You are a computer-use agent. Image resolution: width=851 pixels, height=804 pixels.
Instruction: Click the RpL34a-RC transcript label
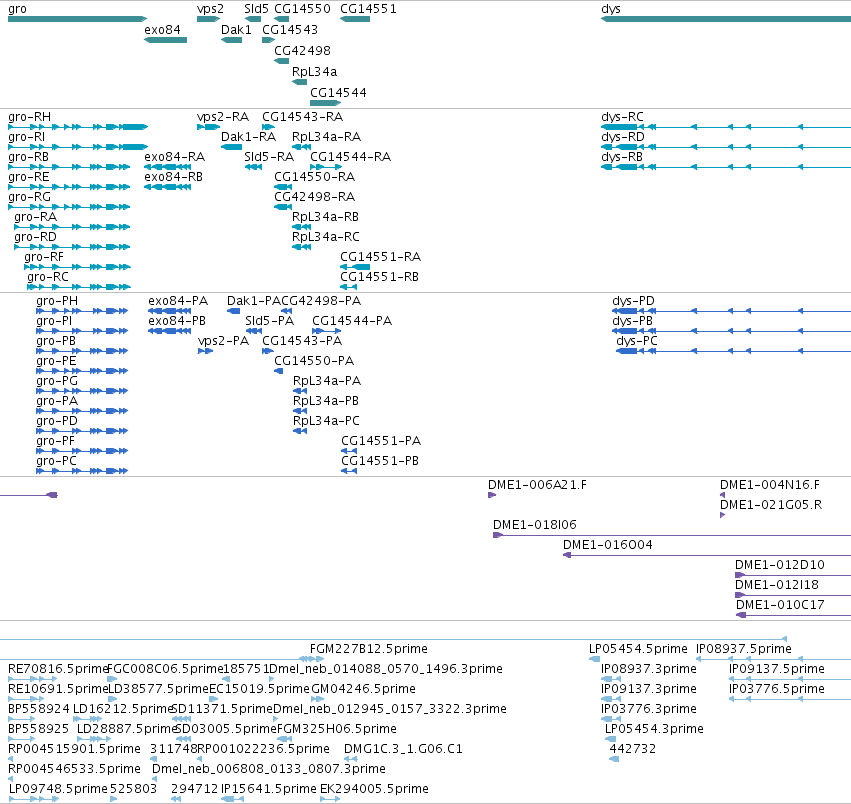(326, 237)
